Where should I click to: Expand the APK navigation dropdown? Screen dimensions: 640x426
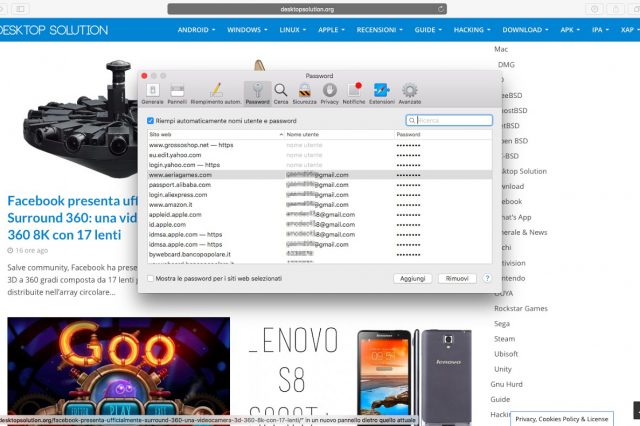[570, 30]
